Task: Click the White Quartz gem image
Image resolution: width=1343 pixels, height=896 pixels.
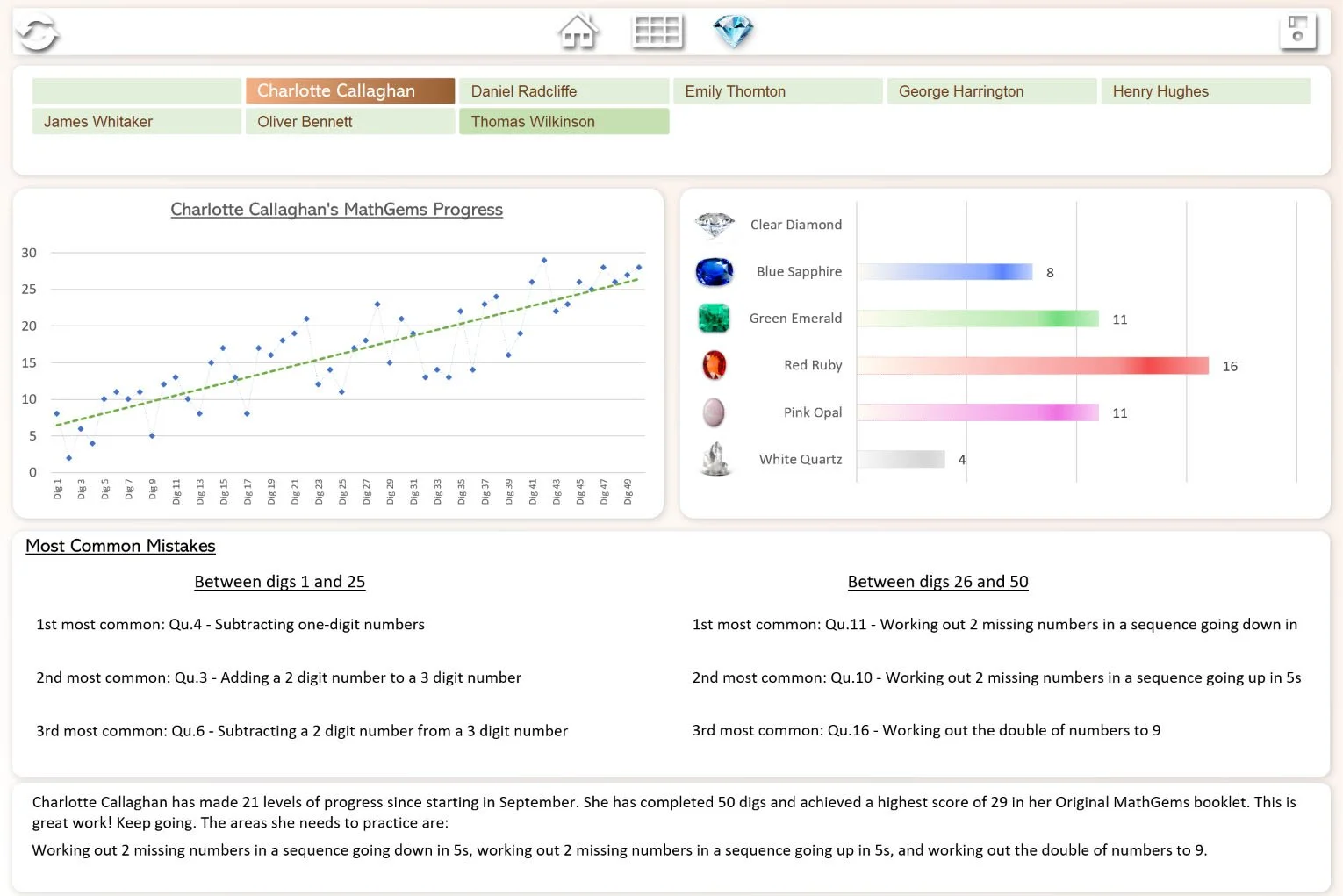Action: tap(715, 459)
